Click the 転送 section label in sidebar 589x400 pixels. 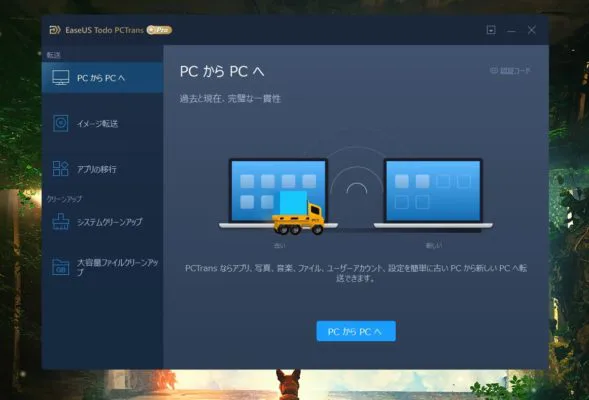(x=53, y=55)
